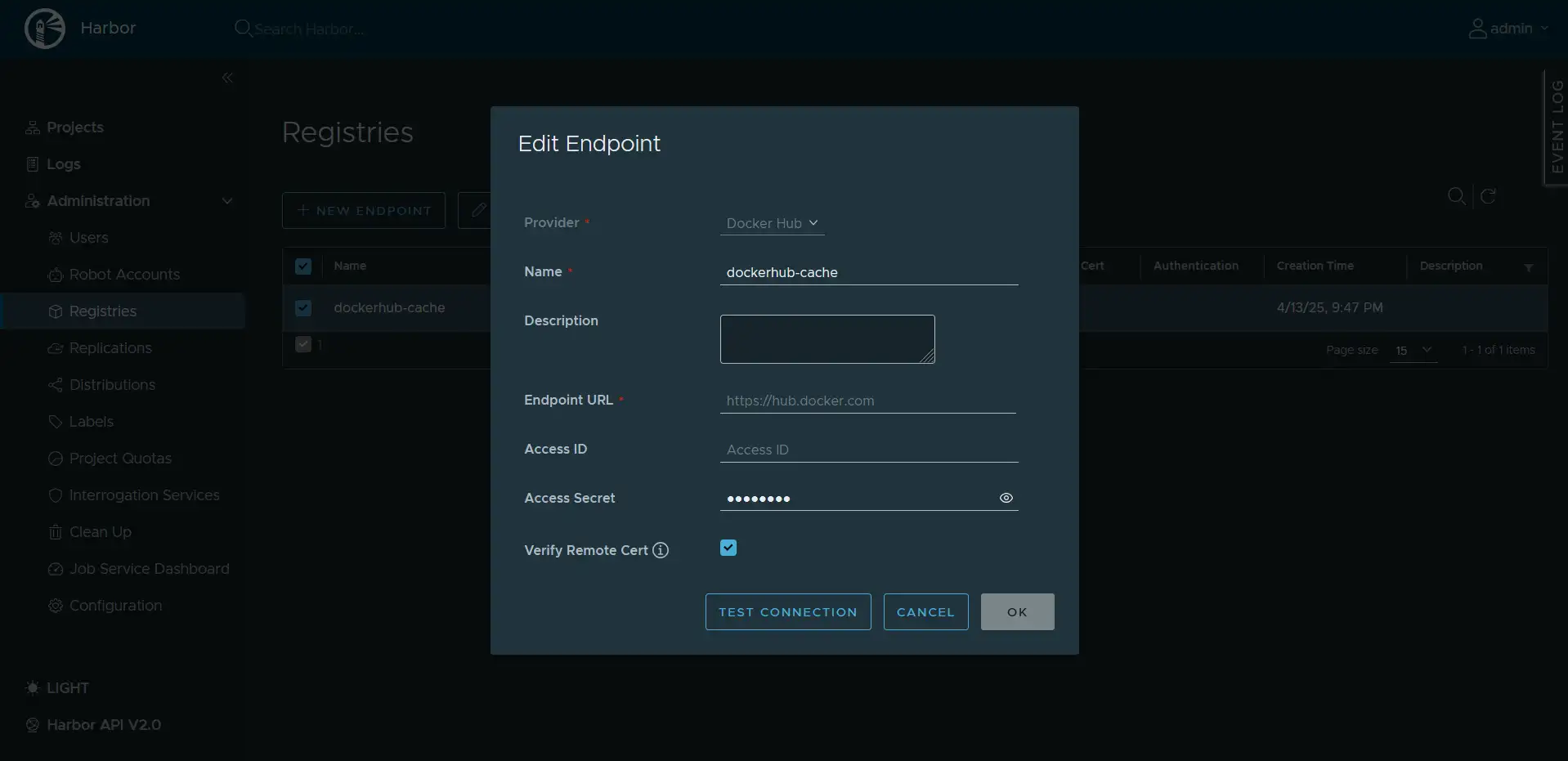Viewport: 1568px width, 761px height.
Task: Click the refresh icon above the registries table
Action: click(x=1487, y=196)
